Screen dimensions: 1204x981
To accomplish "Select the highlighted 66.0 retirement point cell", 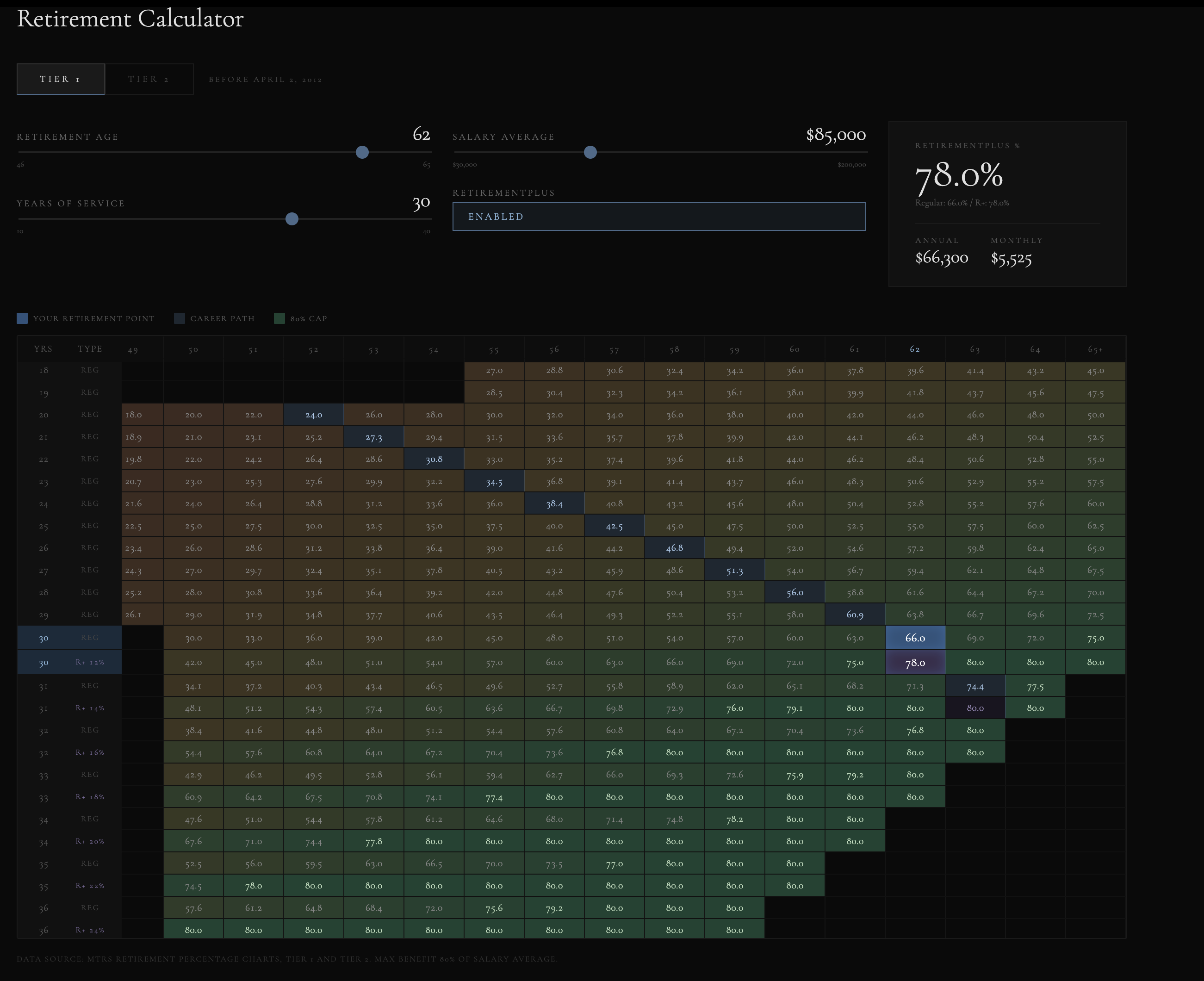I will point(915,638).
